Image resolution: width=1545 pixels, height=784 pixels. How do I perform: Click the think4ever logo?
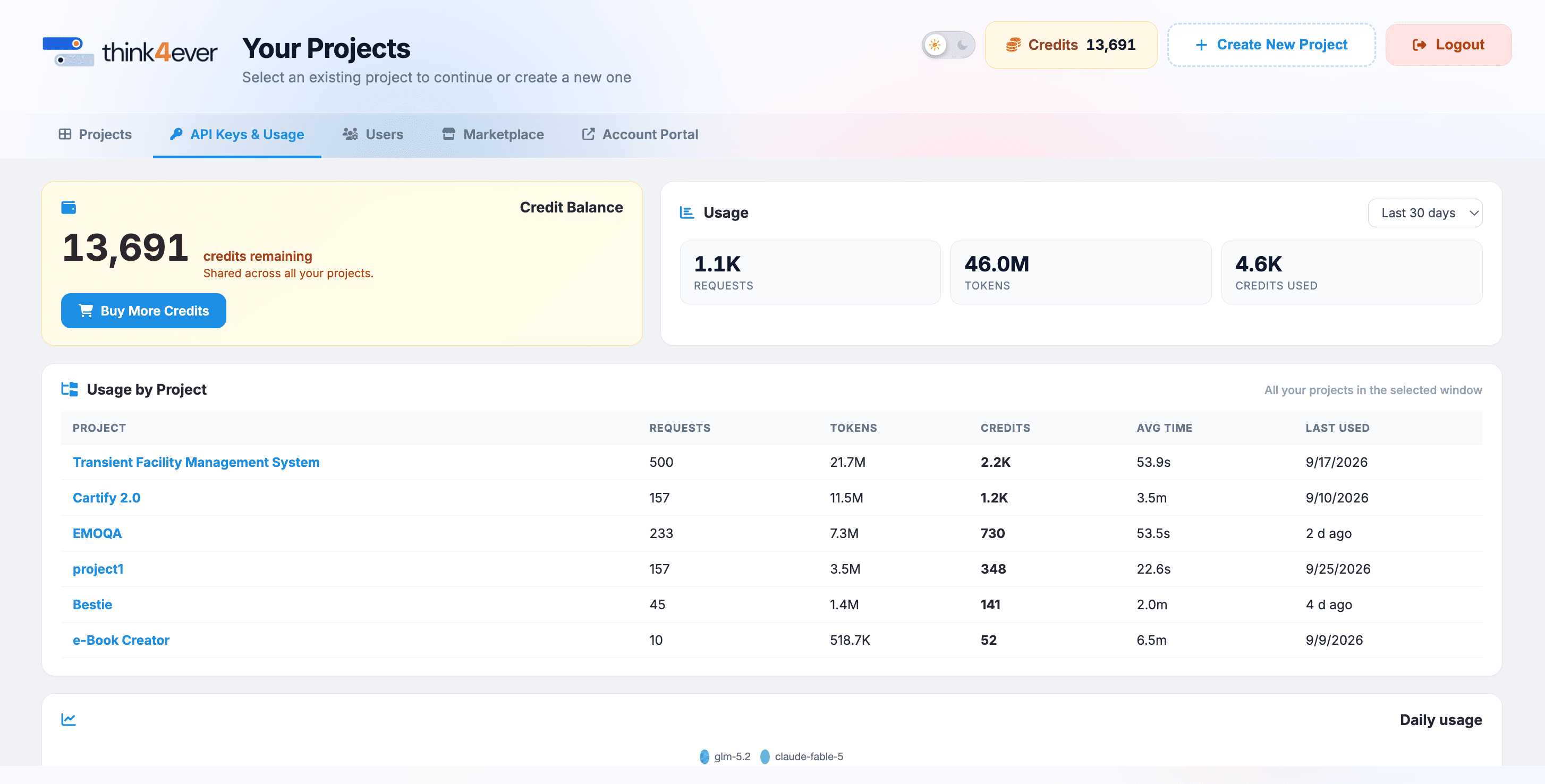[130, 52]
